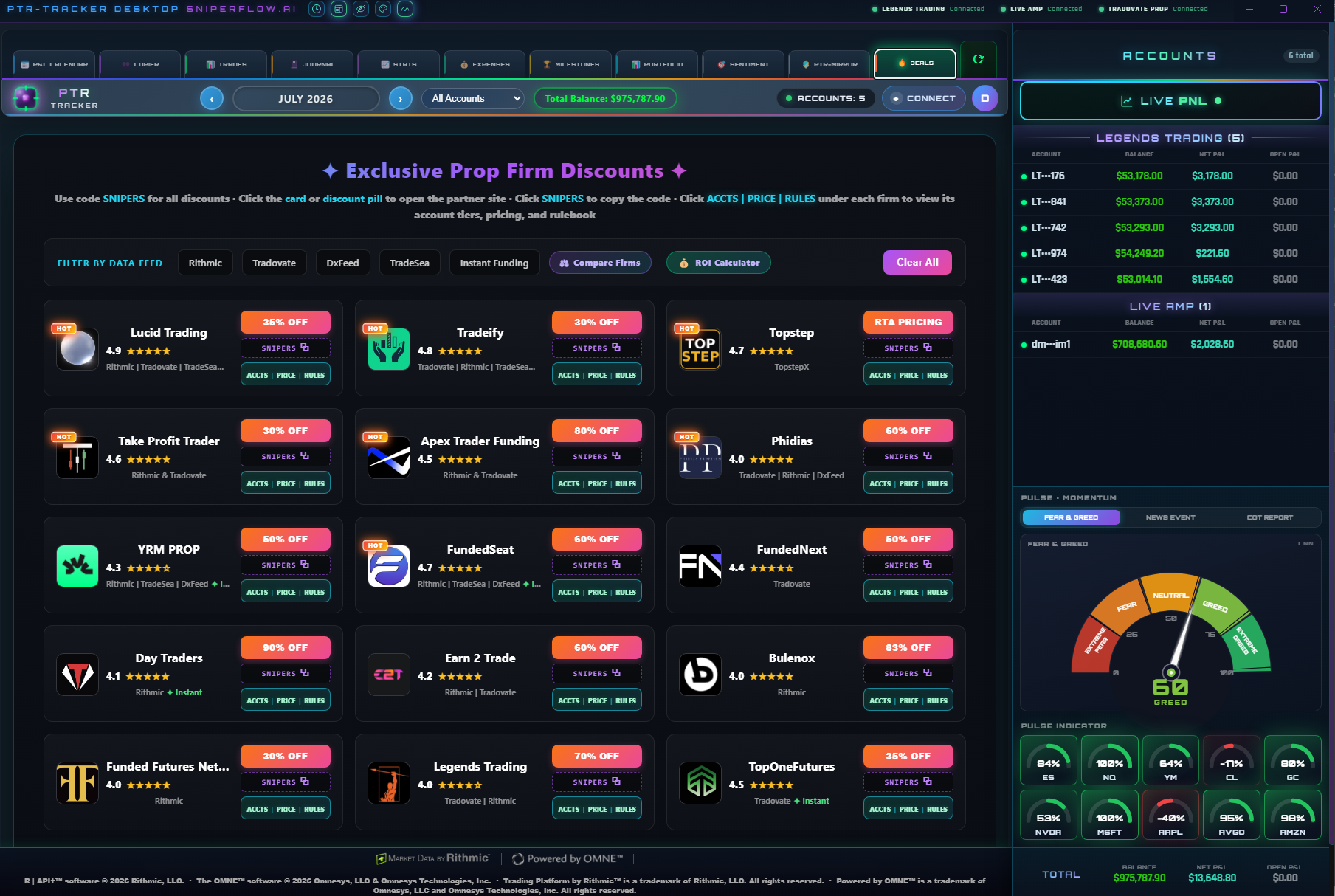Open the PTR-Mirror tab
The width and height of the screenshot is (1335, 896).
tap(829, 64)
